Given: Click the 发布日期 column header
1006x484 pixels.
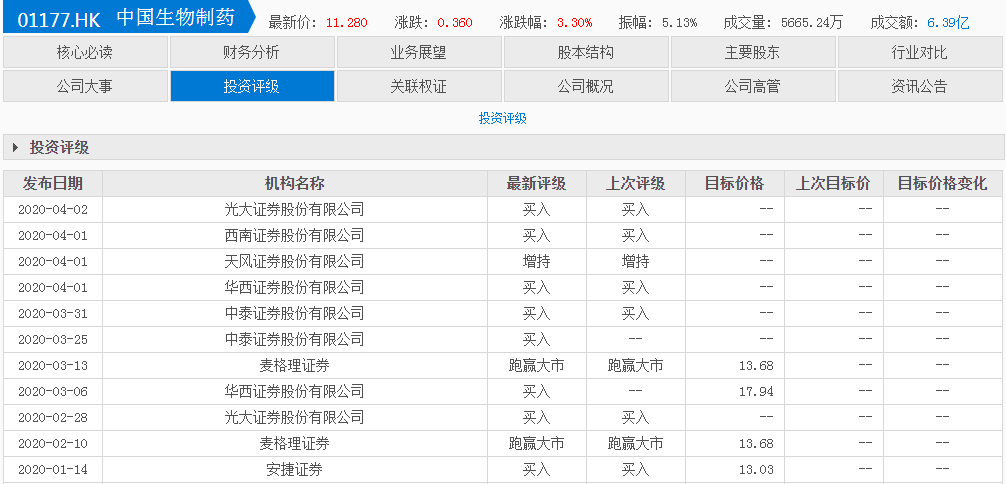Looking at the screenshot, I should point(53,184).
